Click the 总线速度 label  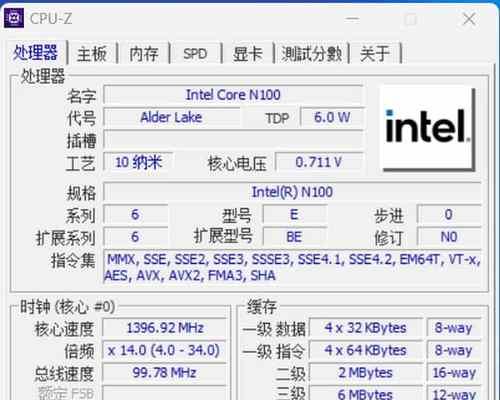[x=64, y=374]
